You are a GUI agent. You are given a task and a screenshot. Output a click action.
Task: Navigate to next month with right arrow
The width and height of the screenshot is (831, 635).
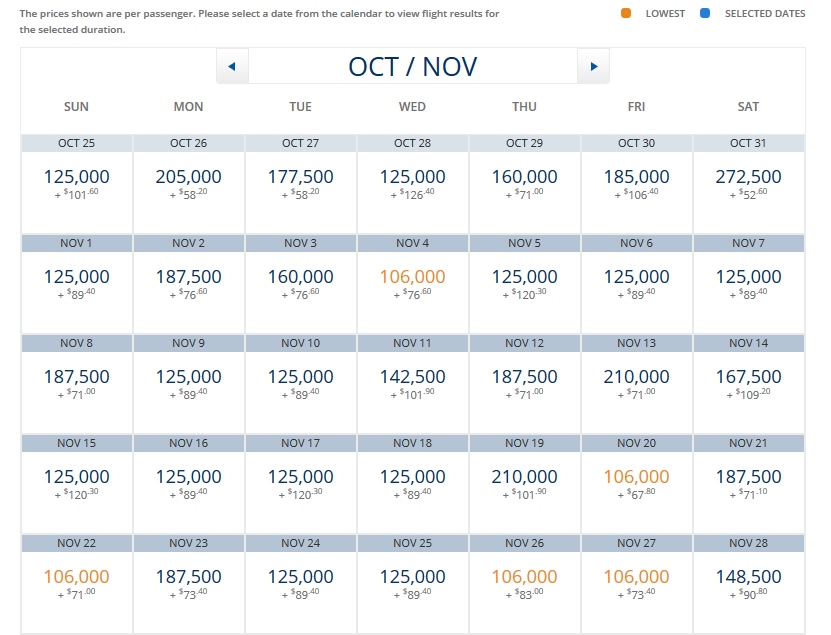(x=593, y=65)
